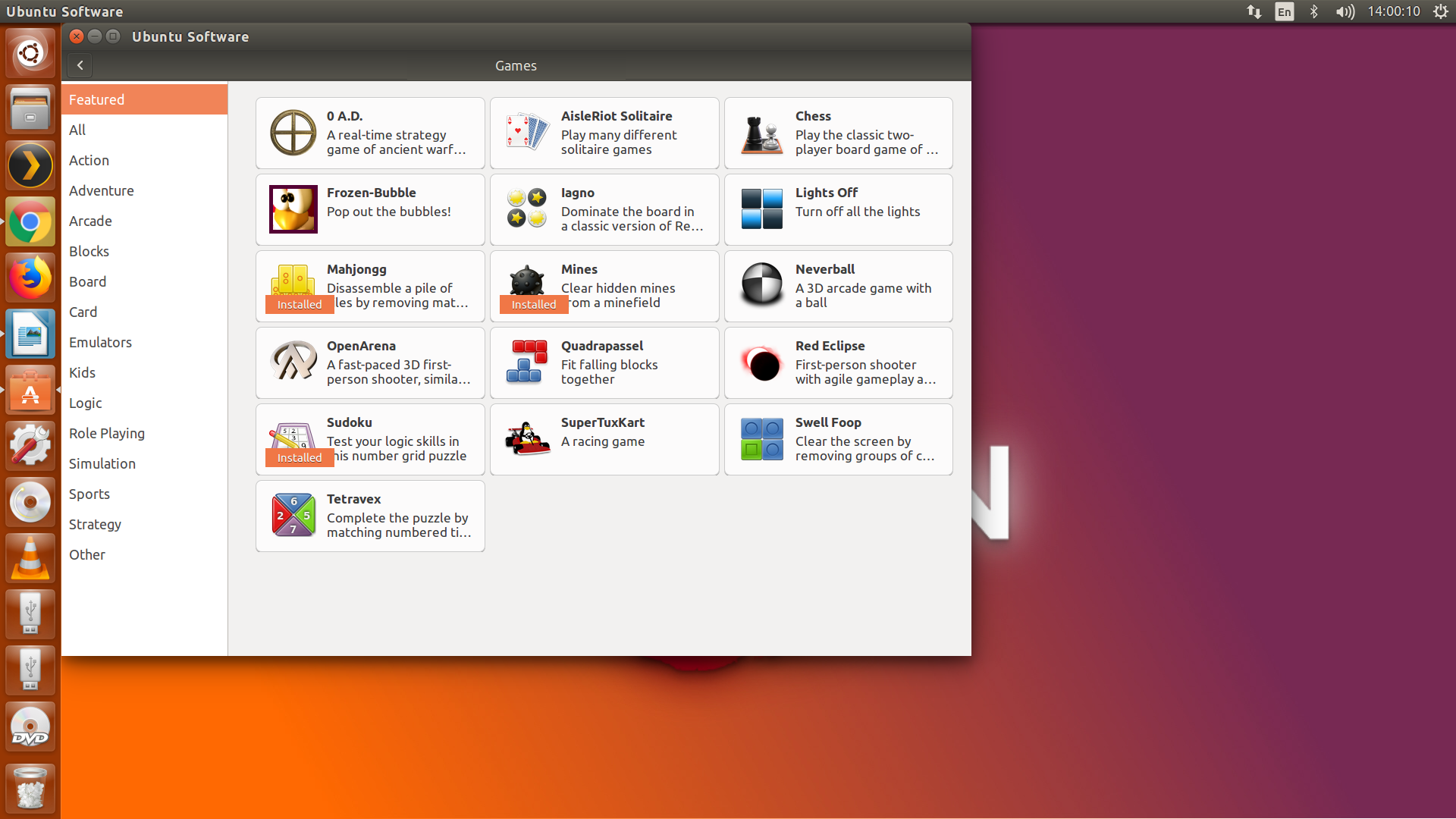Launch Firefox from the launcher

(30, 278)
